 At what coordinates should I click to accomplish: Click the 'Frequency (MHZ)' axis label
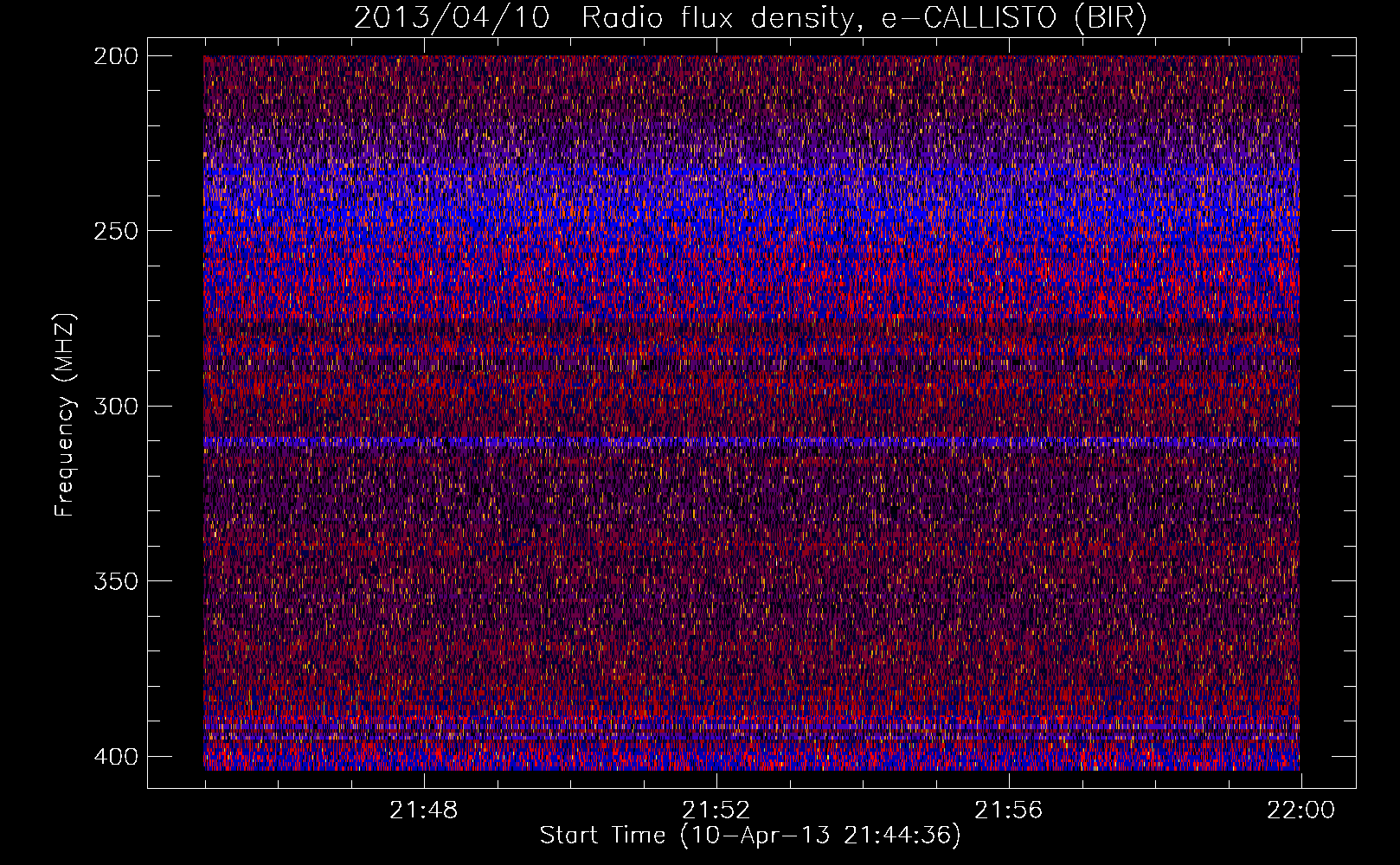coord(65,415)
